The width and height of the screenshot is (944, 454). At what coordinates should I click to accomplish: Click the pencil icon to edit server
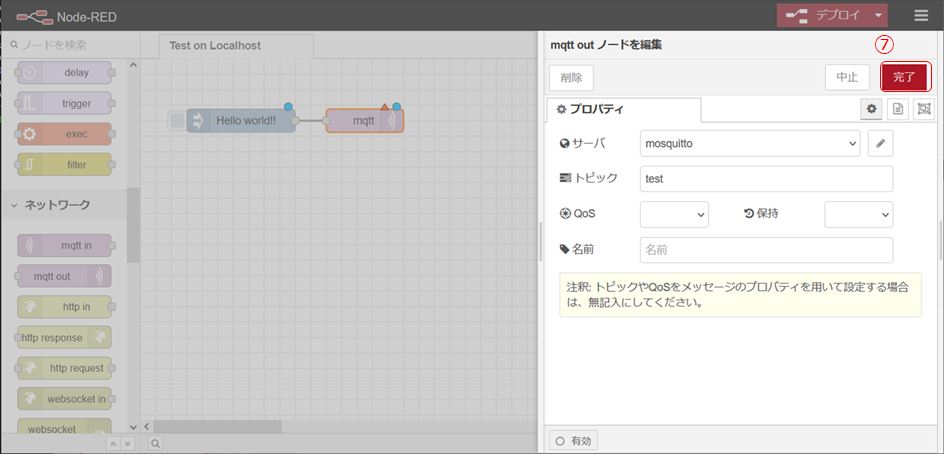pos(880,144)
